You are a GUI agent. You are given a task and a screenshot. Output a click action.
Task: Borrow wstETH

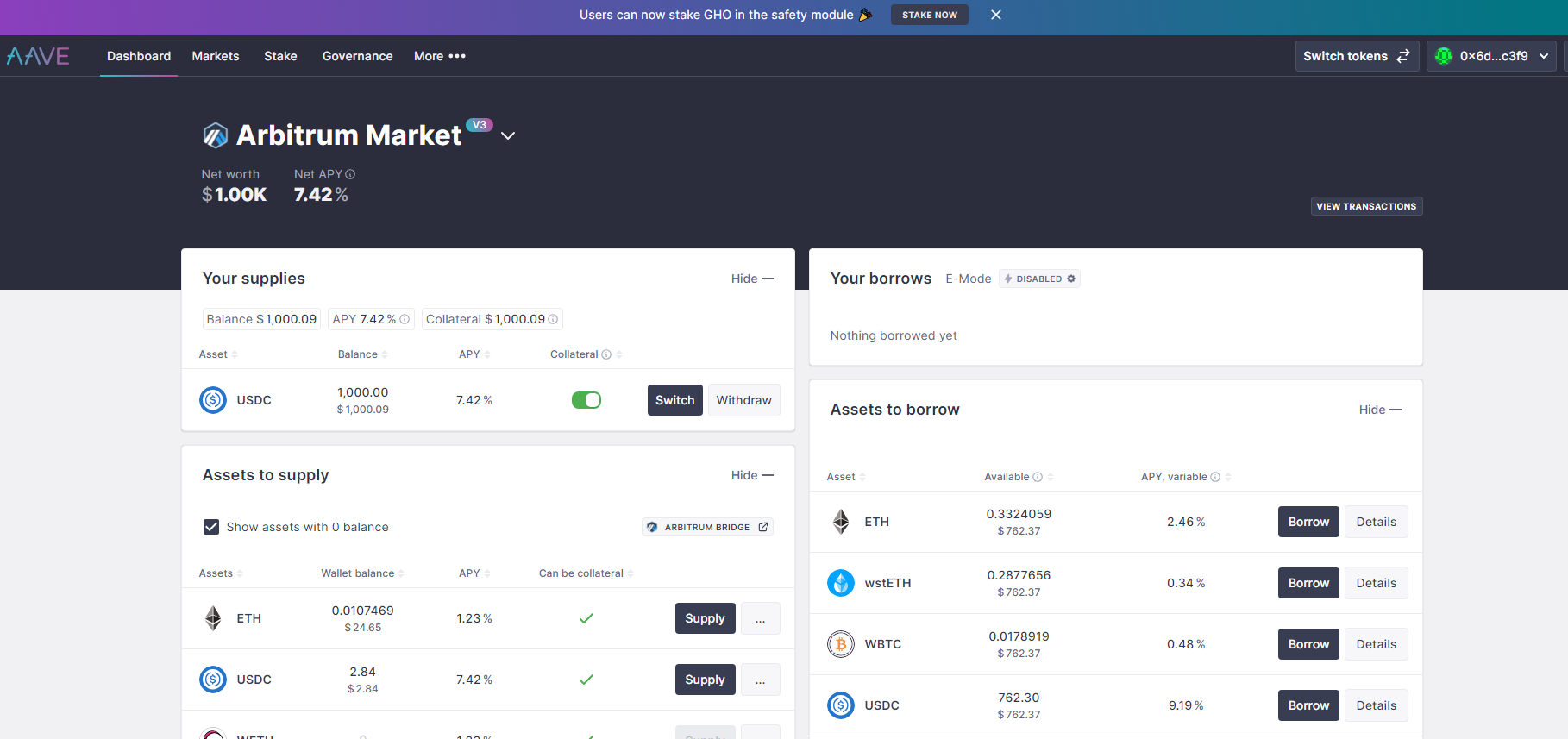coord(1308,583)
